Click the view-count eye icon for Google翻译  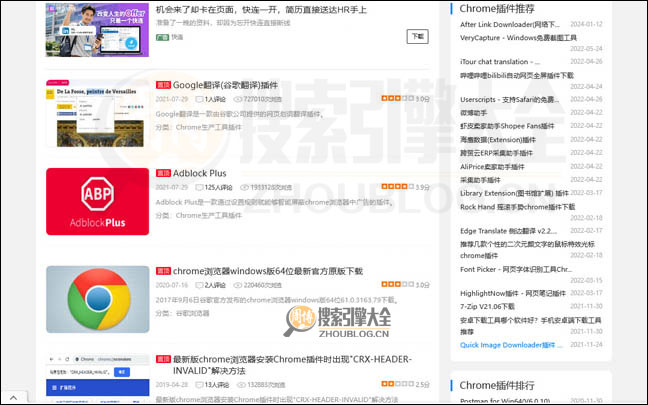point(238,99)
